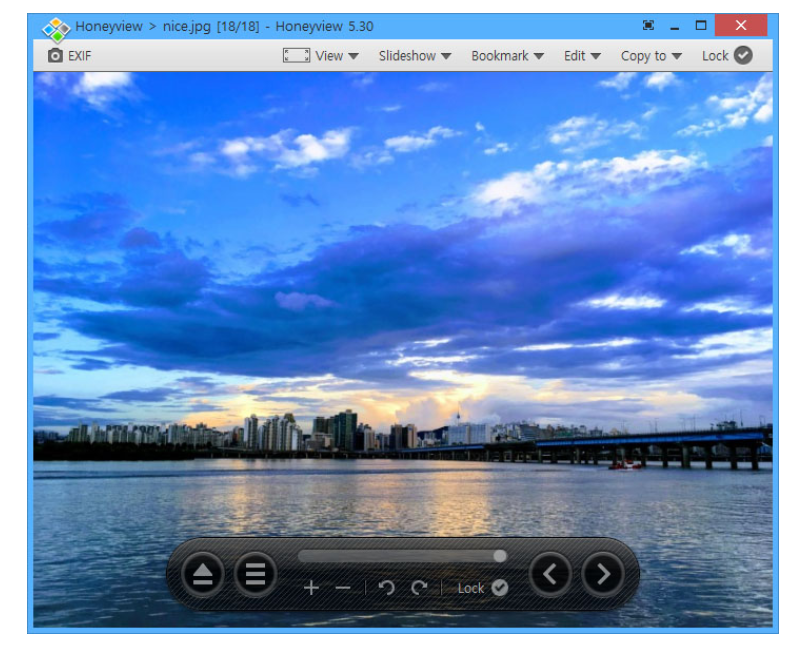Expand the Slideshow dropdown arrow
The height and width of the screenshot is (653, 794).
coord(446,56)
